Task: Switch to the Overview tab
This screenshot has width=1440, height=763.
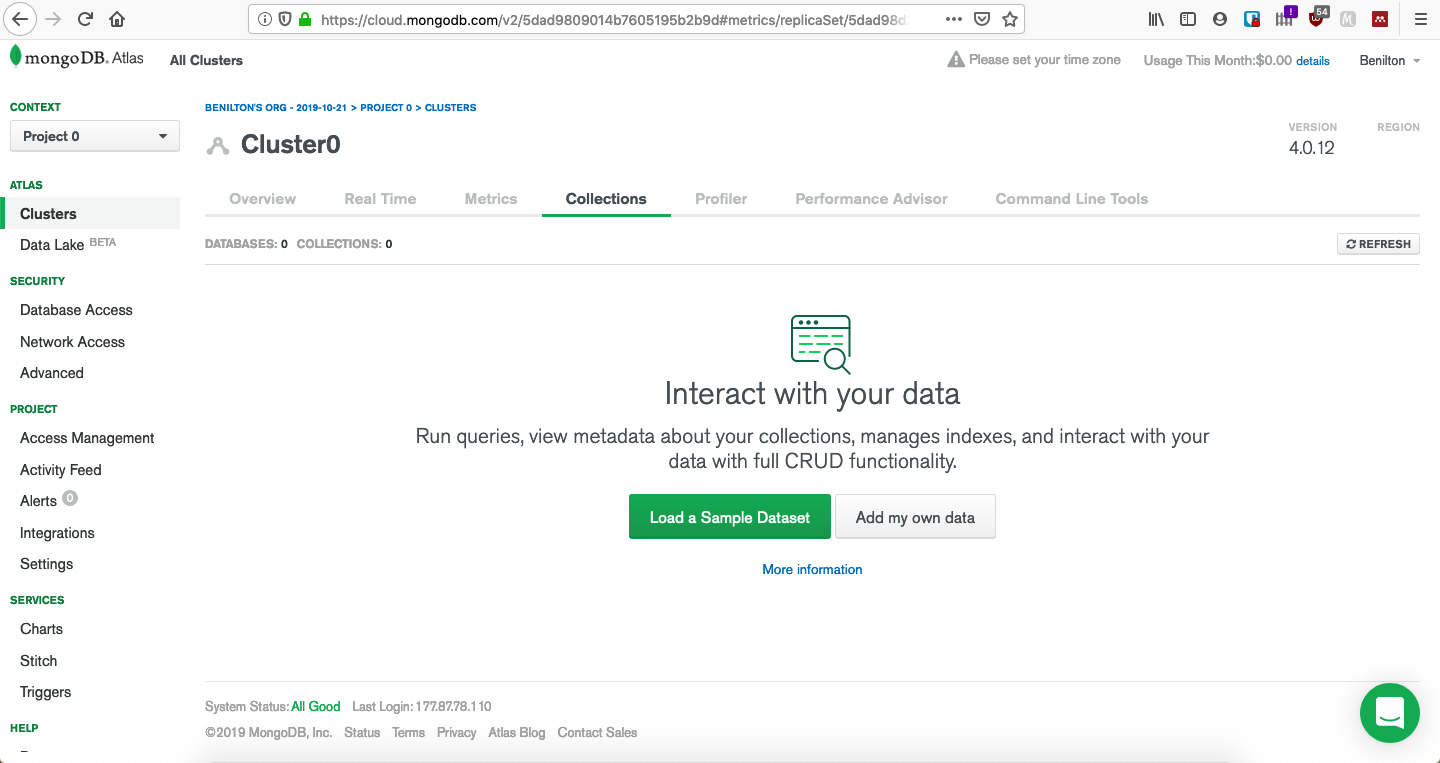Action: (263, 198)
